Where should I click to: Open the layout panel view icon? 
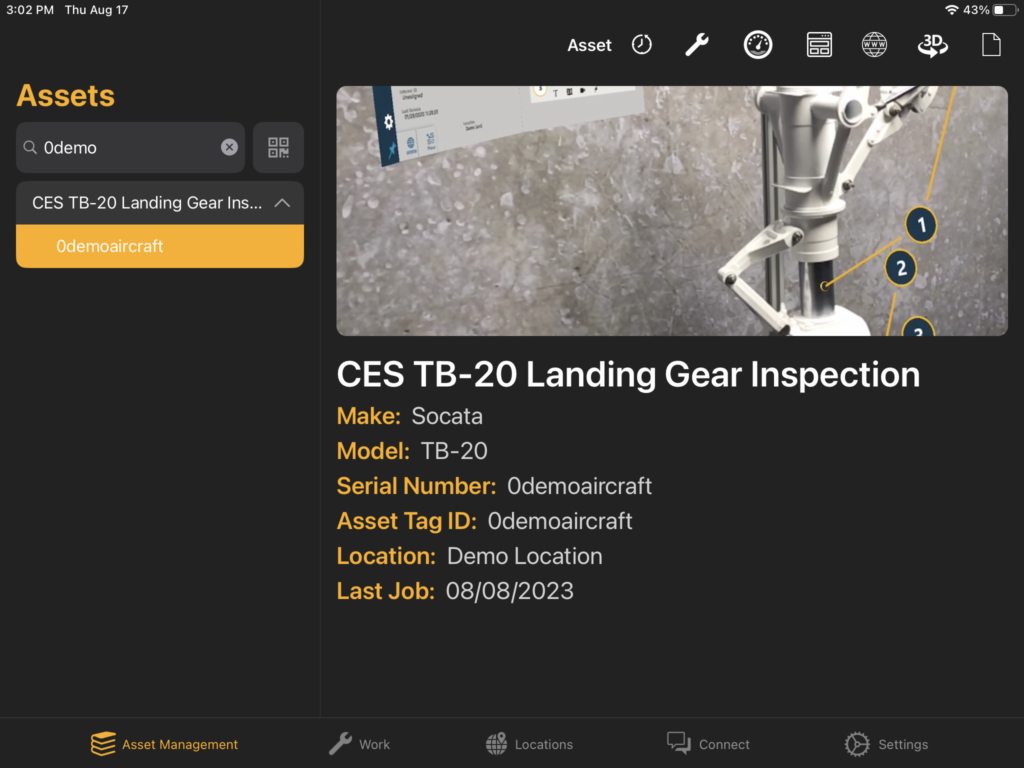[819, 45]
